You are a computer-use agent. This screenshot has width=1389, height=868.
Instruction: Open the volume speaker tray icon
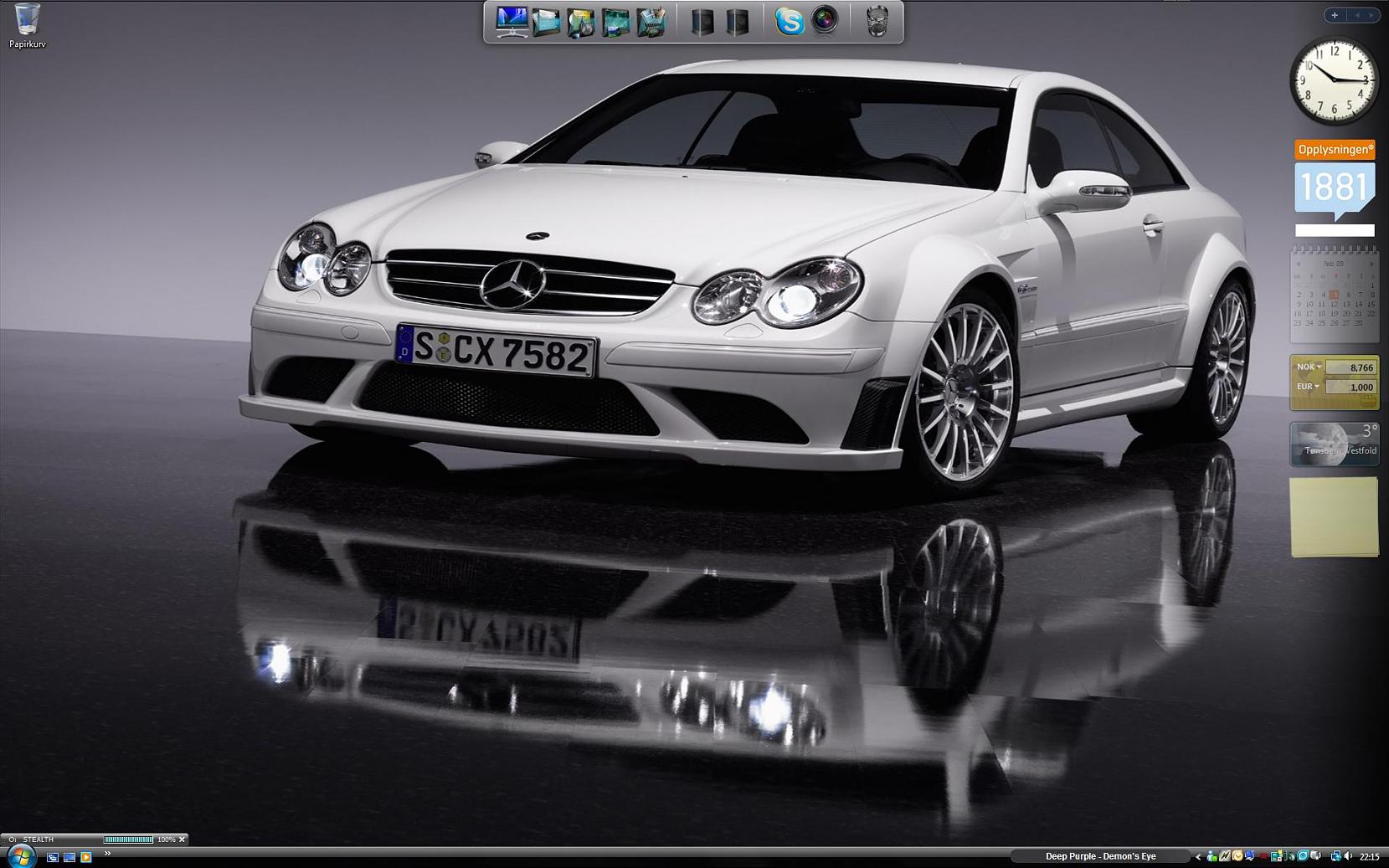point(1348,857)
